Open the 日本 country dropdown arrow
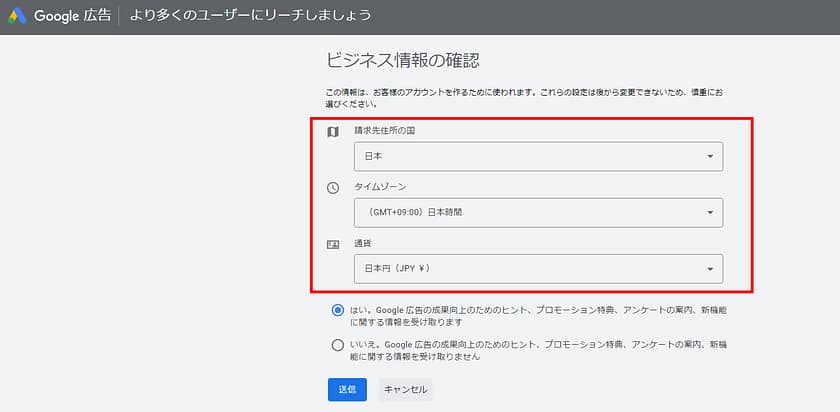The height and width of the screenshot is (412, 840). click(709, 157)
